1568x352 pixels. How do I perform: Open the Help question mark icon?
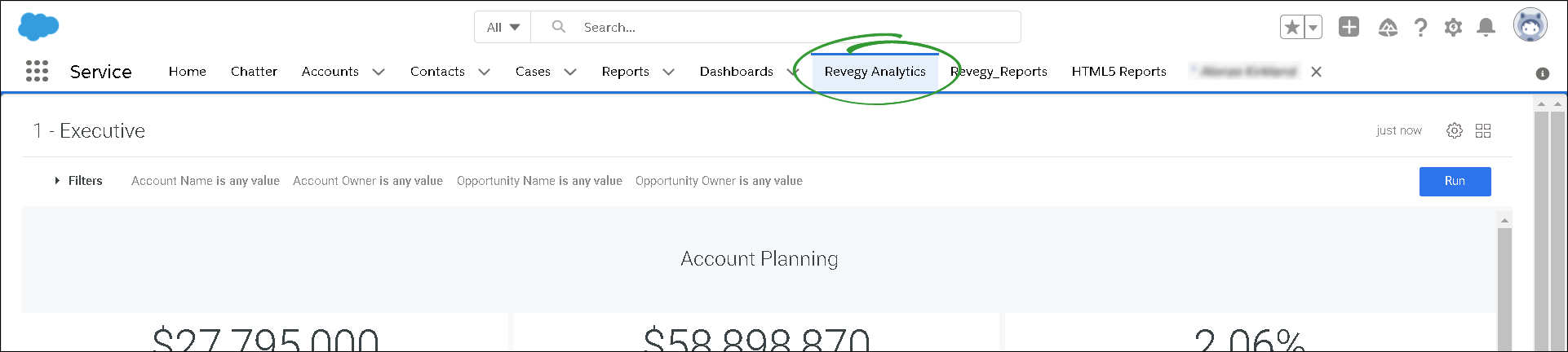(1420, 28)
